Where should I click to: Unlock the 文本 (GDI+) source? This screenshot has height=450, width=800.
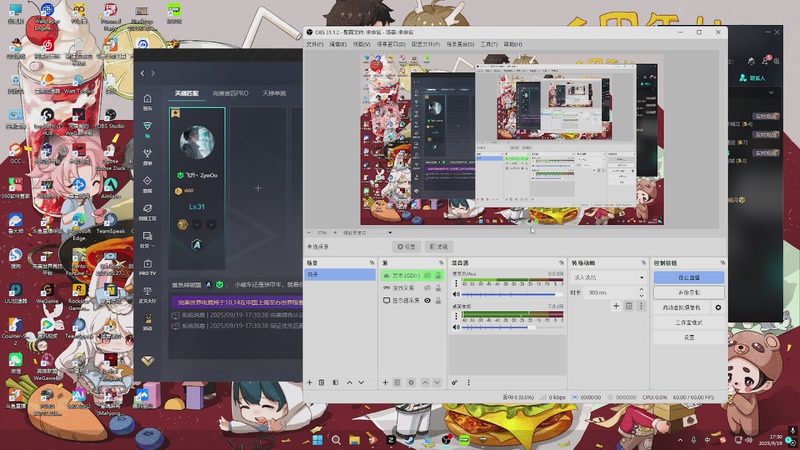[438, 276]
